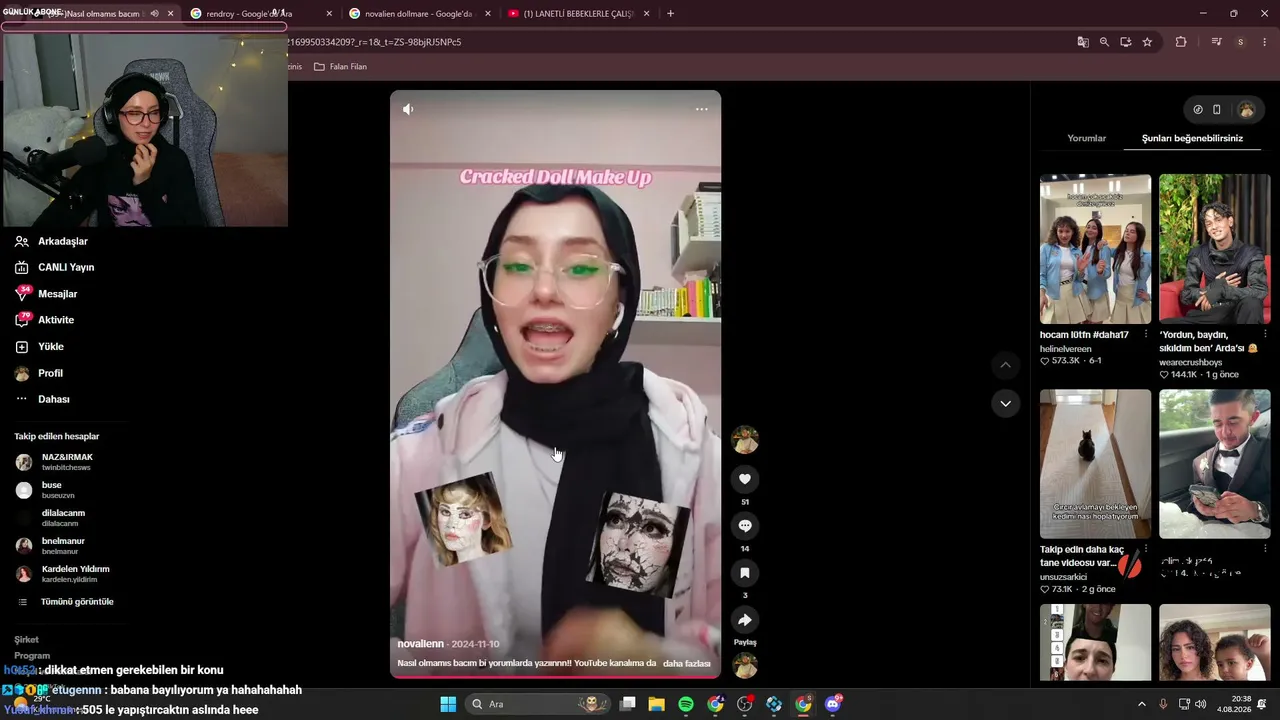This screenshot has width=1280, height=720.
Task: Open the get-app phone icon
Action: [1217, 109]
